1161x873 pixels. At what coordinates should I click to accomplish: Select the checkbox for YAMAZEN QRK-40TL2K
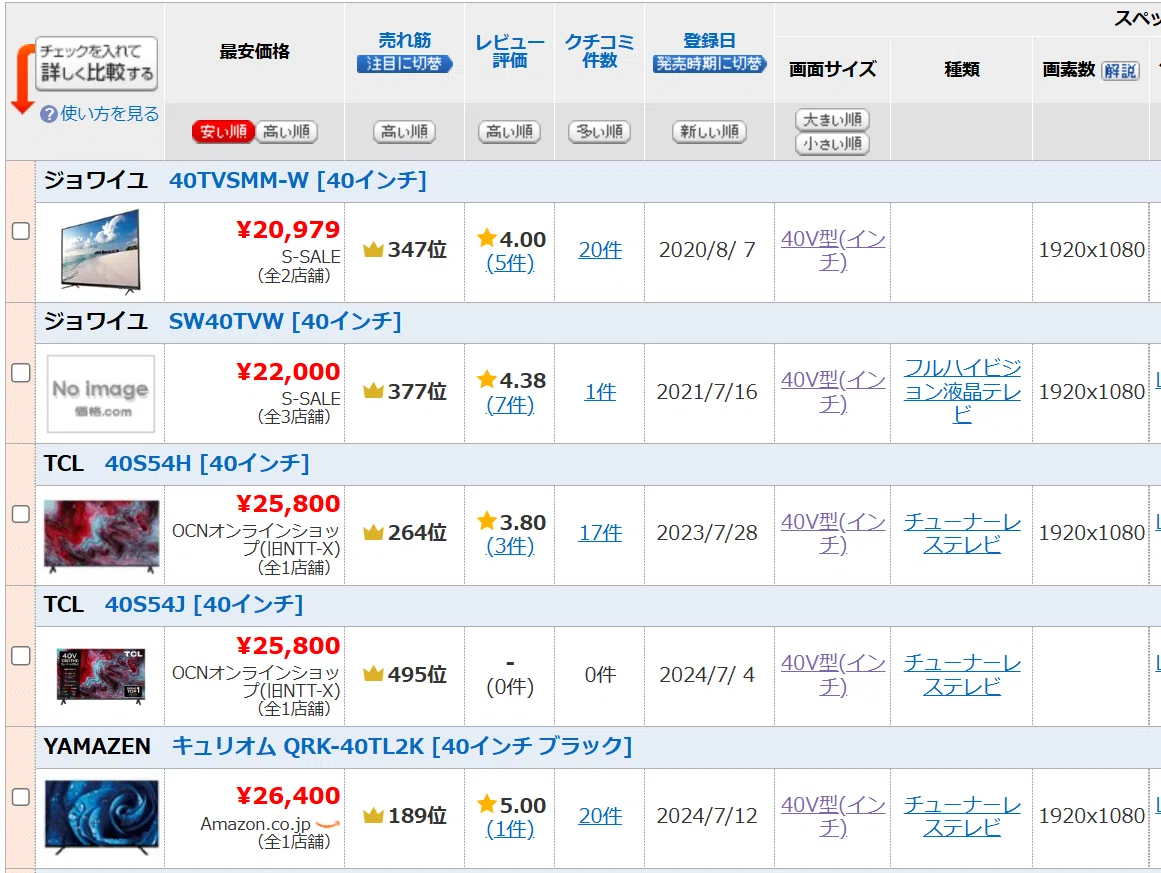[x=21, y=797]
